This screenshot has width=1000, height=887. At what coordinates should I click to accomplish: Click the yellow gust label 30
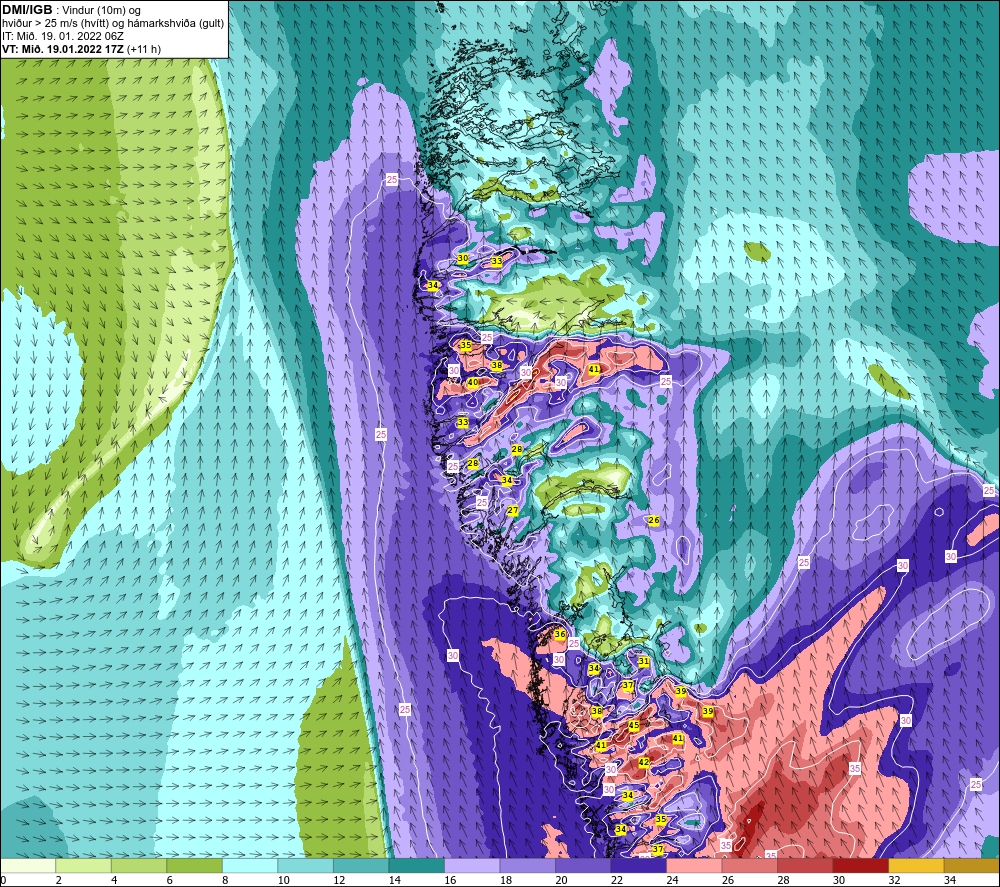[x=463, y=258]
